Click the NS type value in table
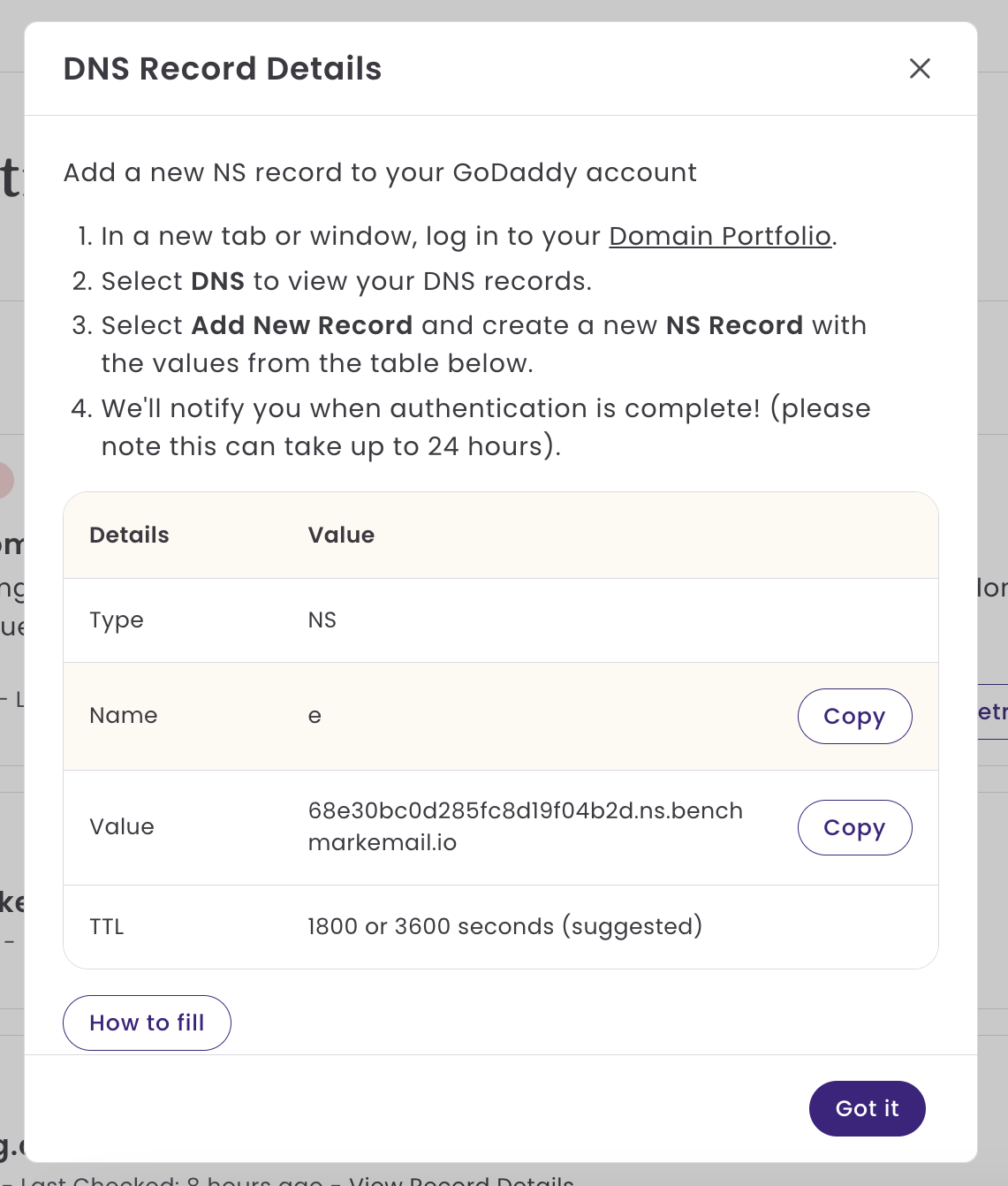This screenshot has height=1186, width=1008. (322, 620)
